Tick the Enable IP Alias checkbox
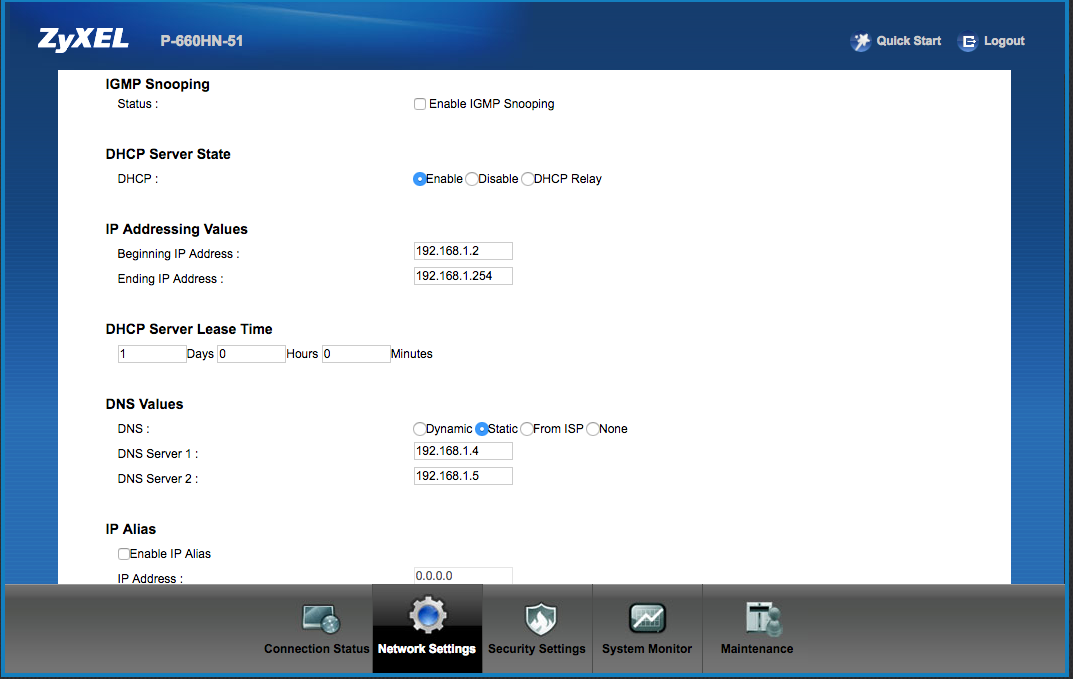This screenshot has width=1073, height=679. pos(124,554)
